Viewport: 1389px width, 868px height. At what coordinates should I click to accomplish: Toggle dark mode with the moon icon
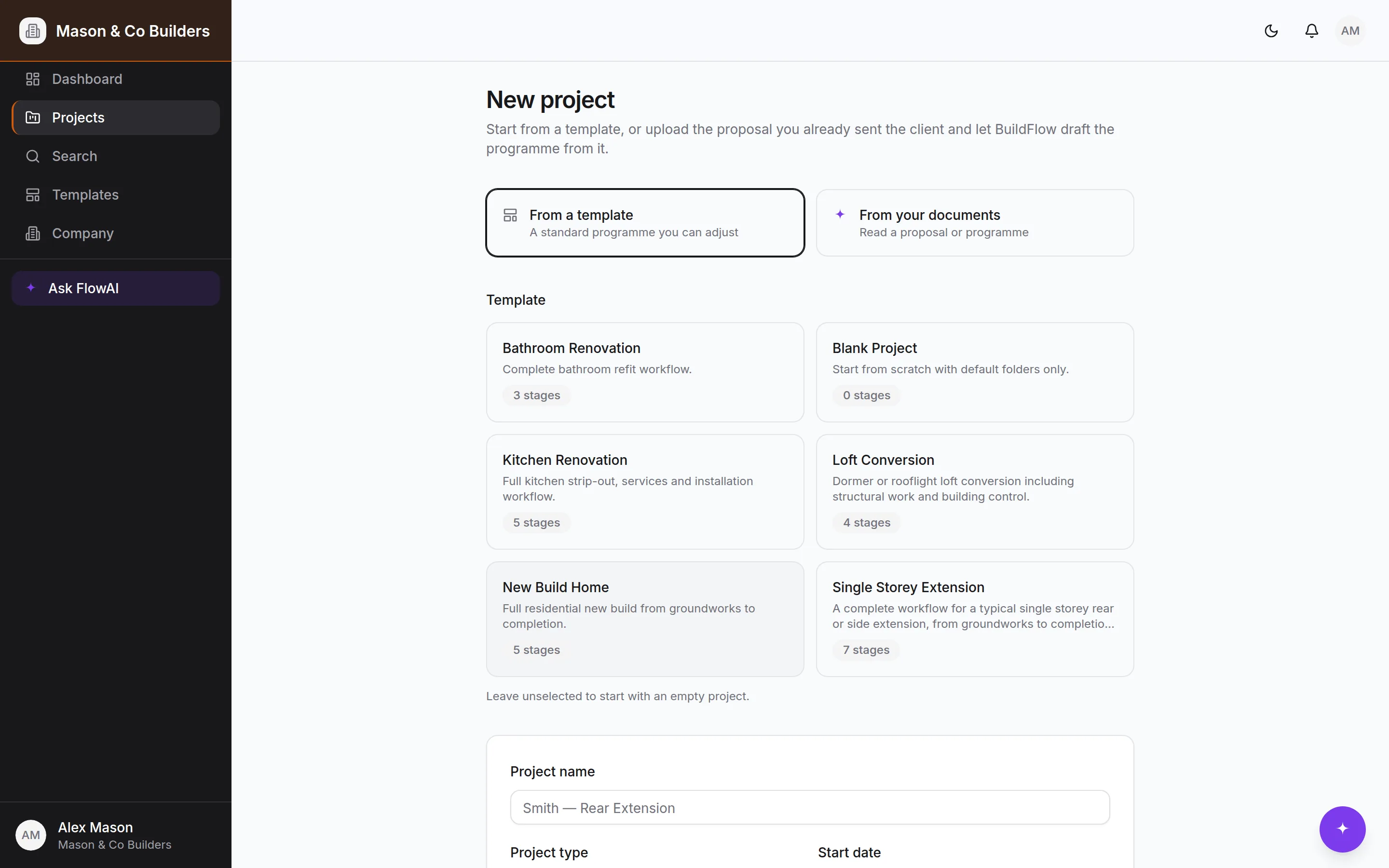pos(1271,31)
